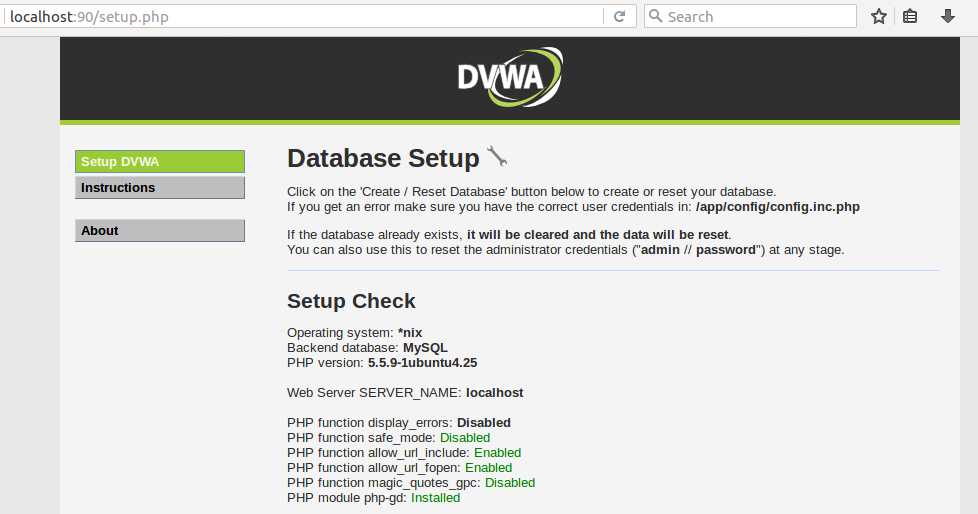Click the Web Server SERVER_NAME localhost line
978x514 pixels.
[405, 393]
